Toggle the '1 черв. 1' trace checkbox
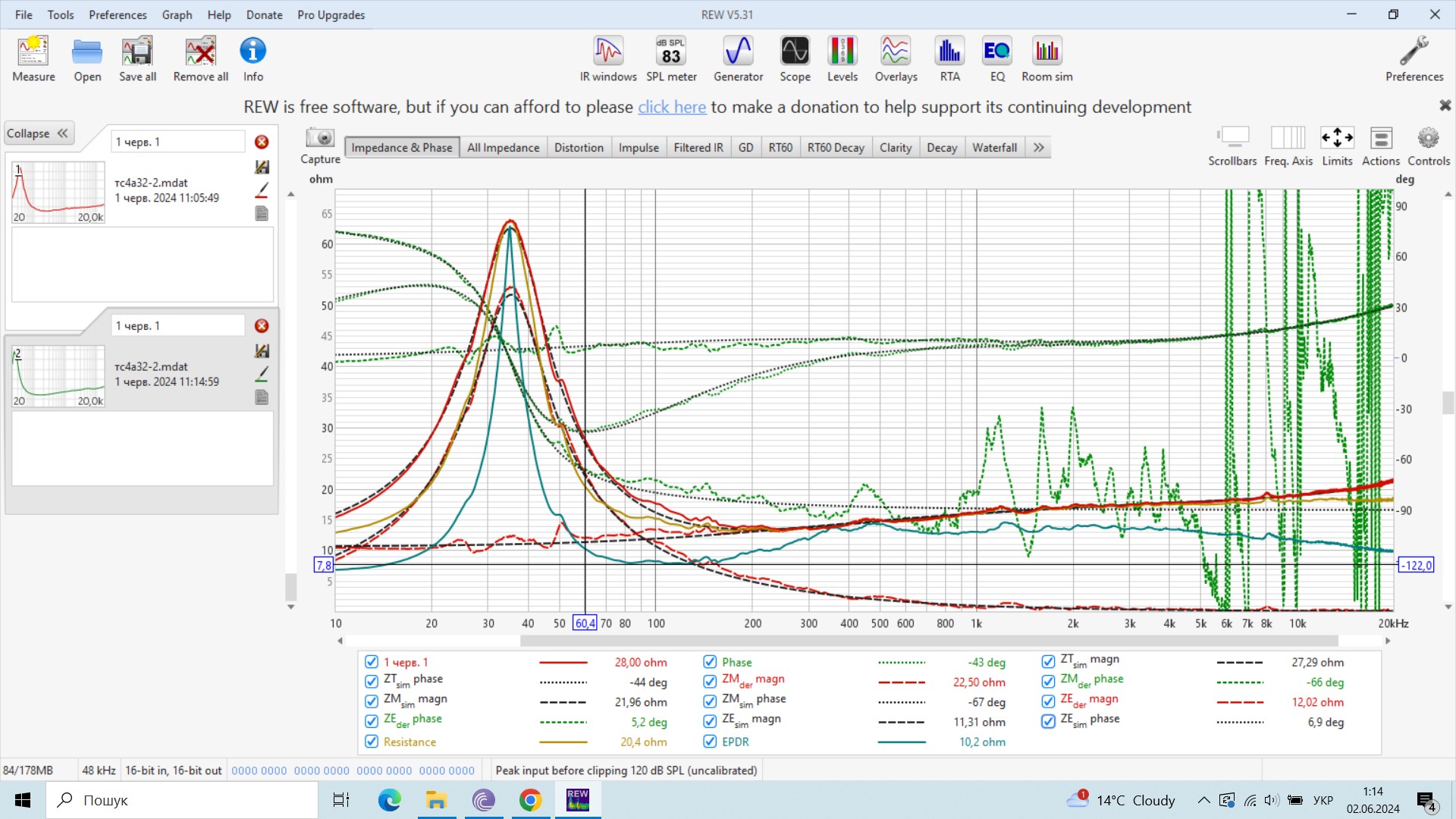Image resolution: width=1456 pixels, height=819 pixels. (x=372, y=662)
